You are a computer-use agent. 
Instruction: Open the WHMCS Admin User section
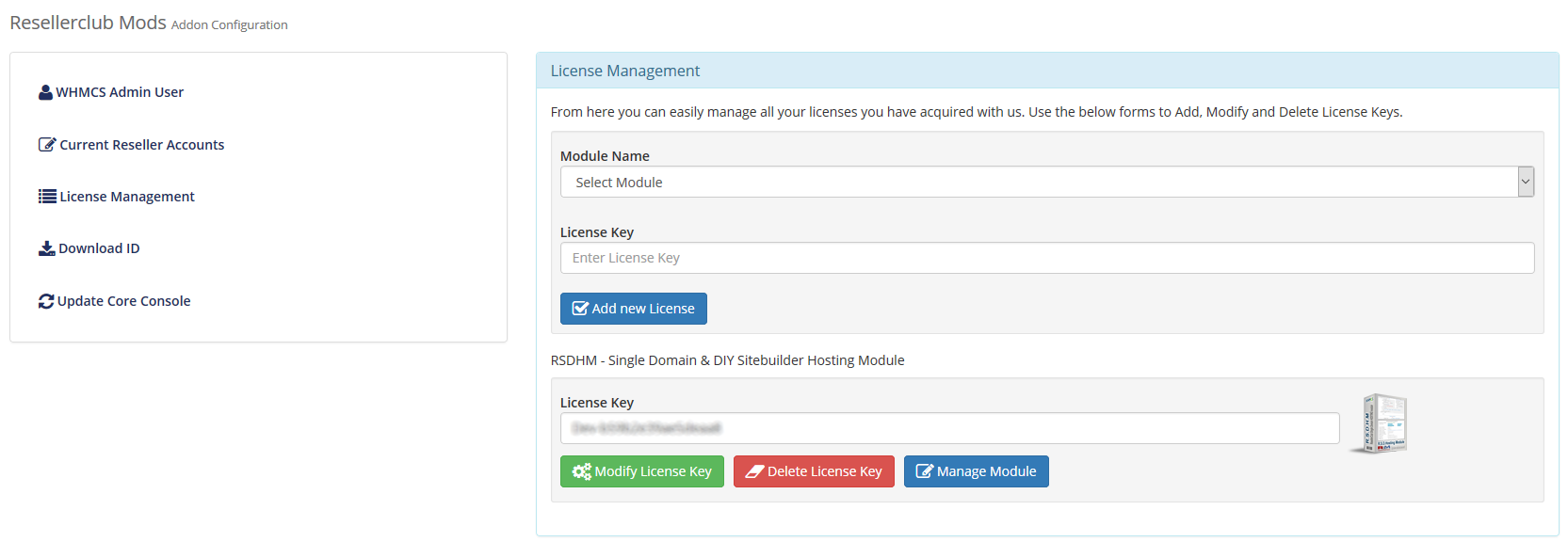pyautogui.click(x=111, y=92)
